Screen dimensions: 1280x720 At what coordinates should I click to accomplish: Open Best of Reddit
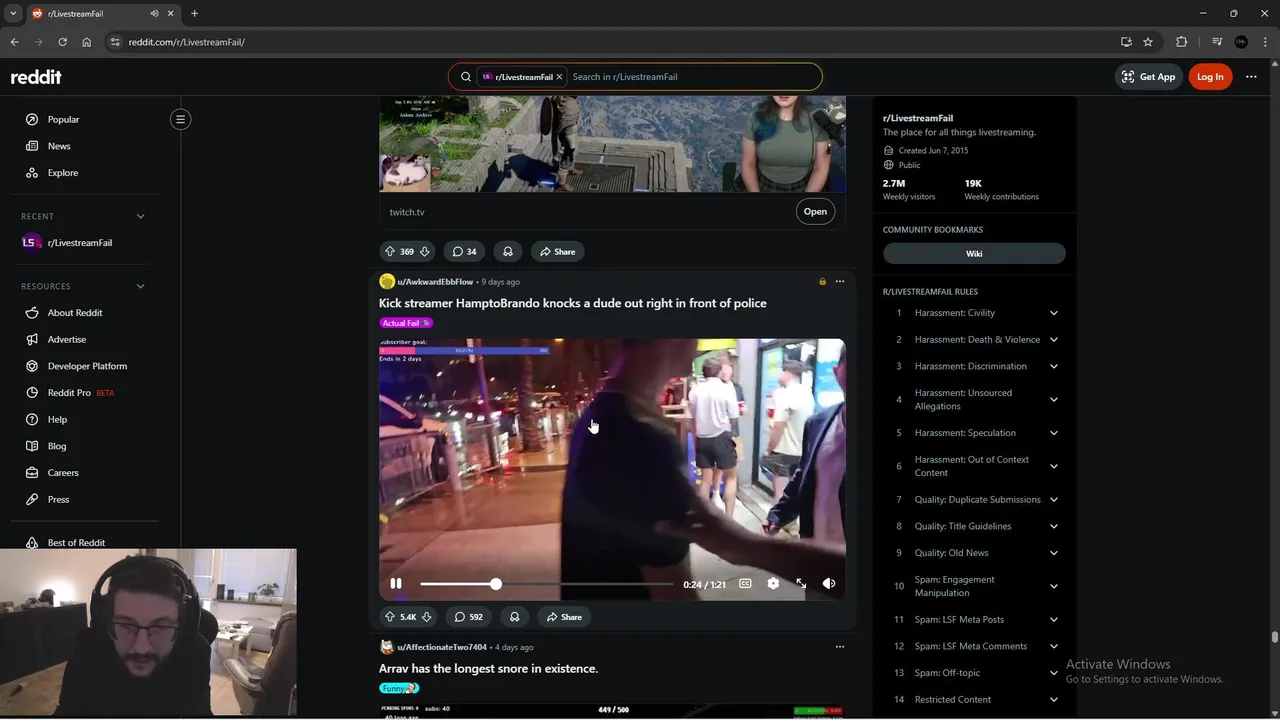point(76,542)
